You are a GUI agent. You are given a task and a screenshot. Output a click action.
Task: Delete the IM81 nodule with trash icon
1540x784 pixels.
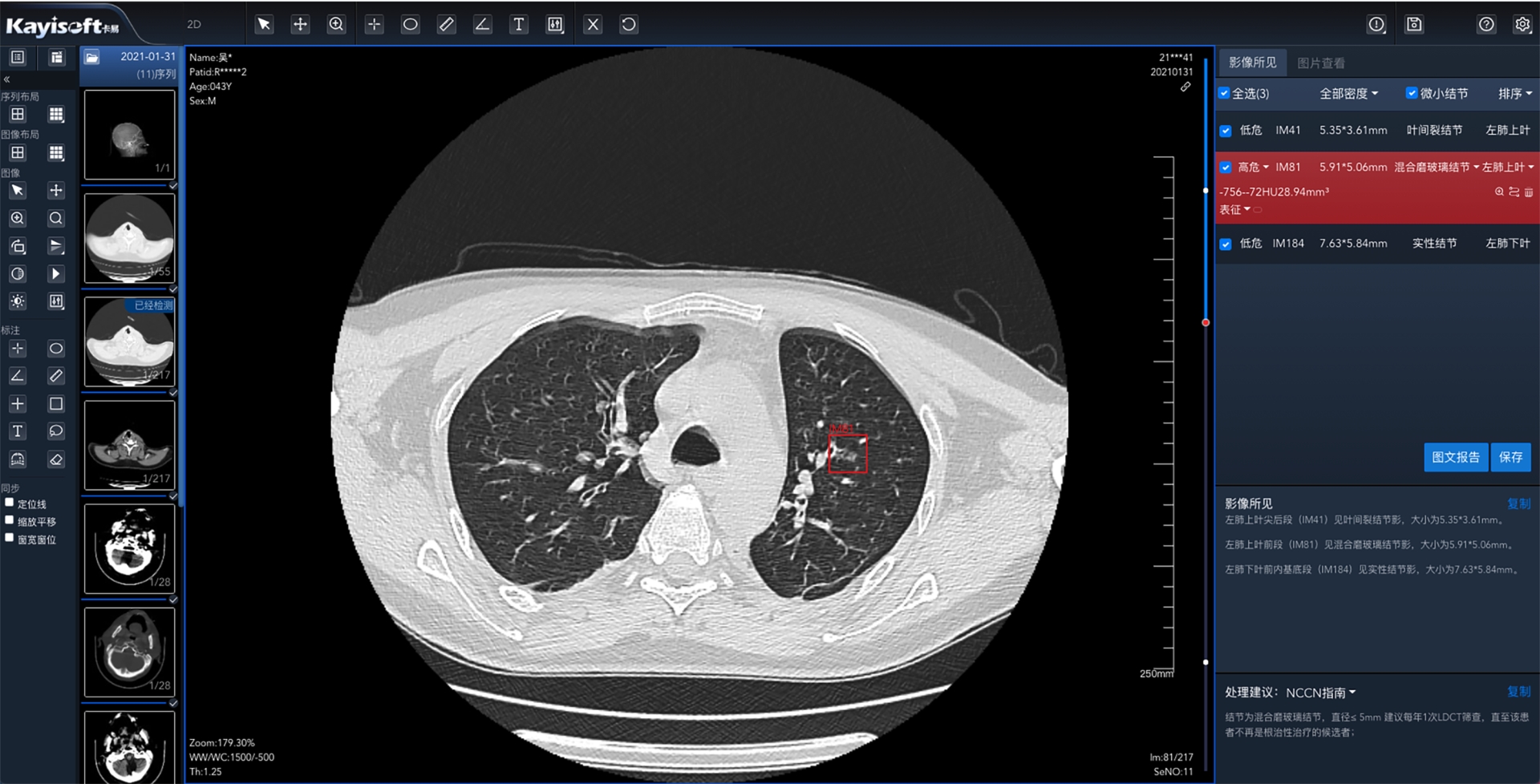pyautogui.click(x=1528, y=192)
